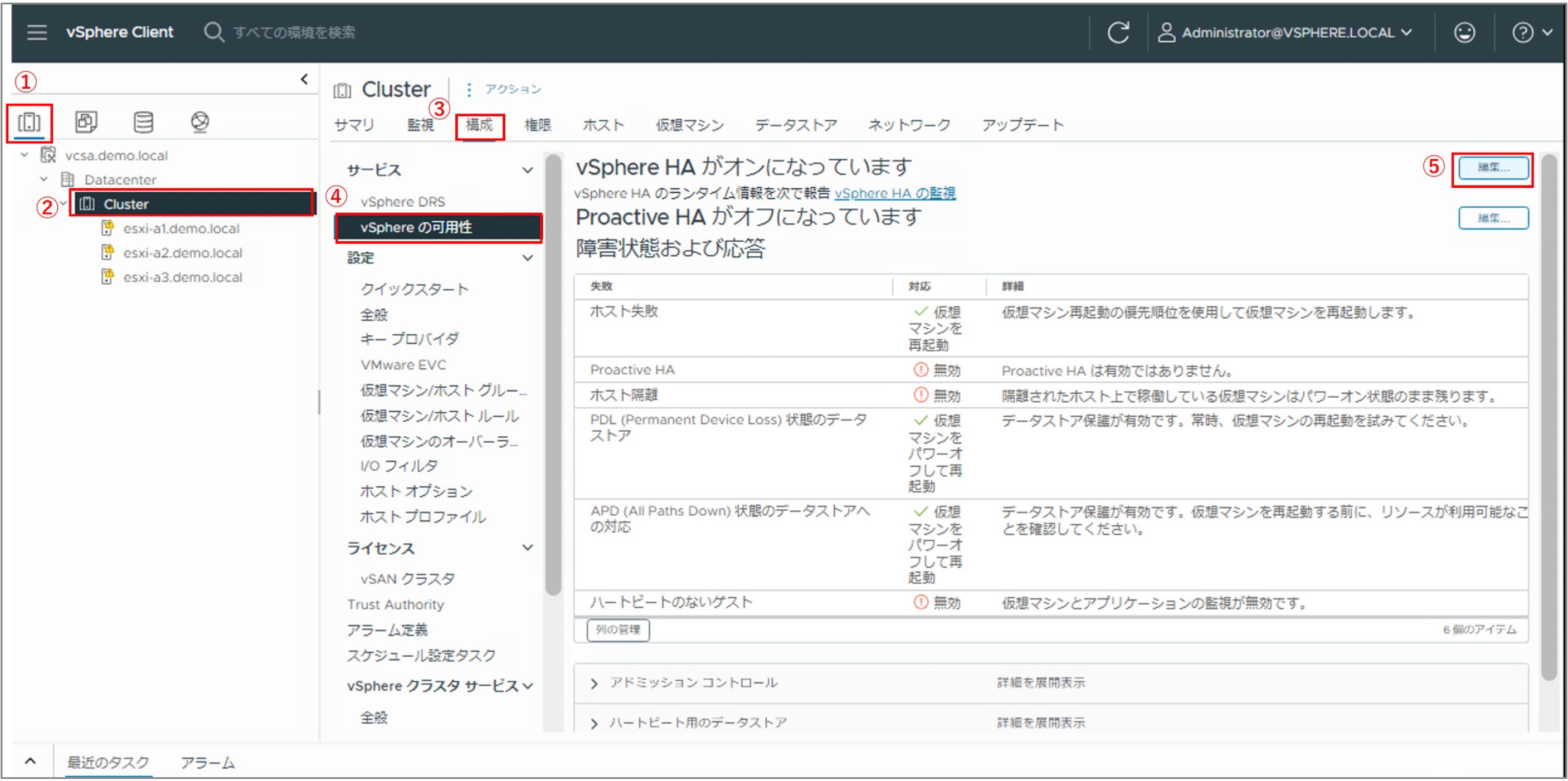Open the アラーム bottom tab
Screen dimensions: 1568x781
tap(208, 762)
